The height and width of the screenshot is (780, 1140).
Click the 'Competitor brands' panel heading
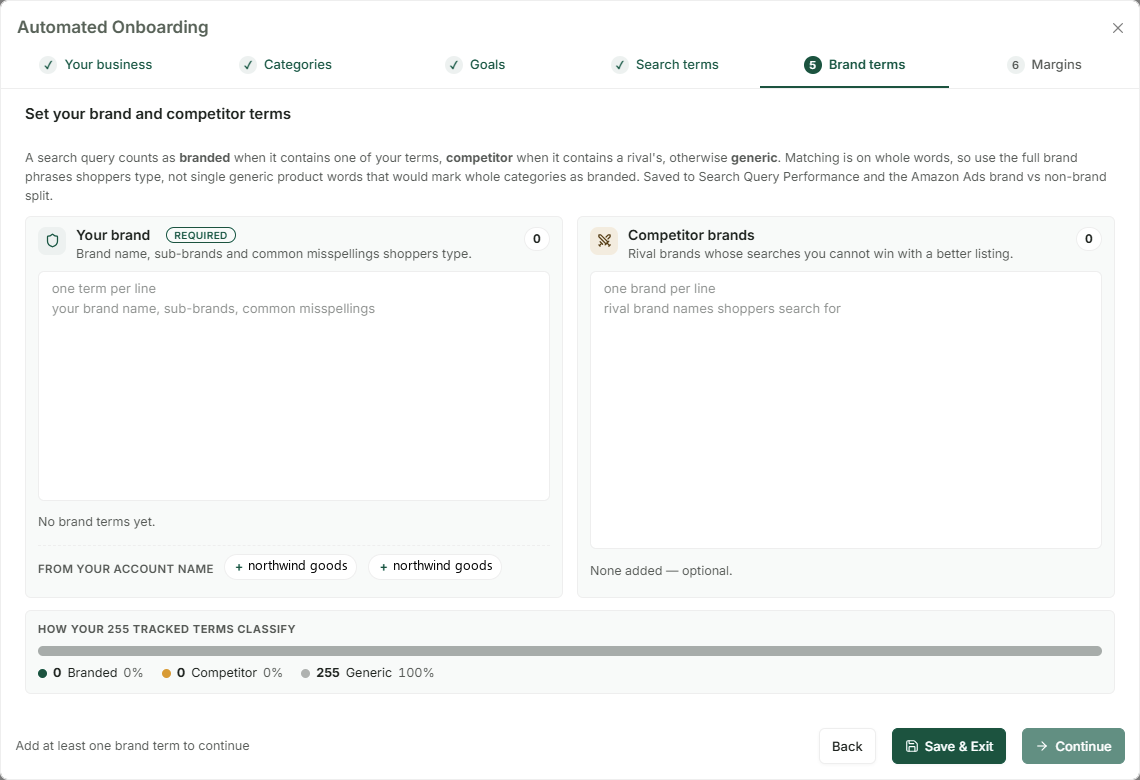pos(691,236)
